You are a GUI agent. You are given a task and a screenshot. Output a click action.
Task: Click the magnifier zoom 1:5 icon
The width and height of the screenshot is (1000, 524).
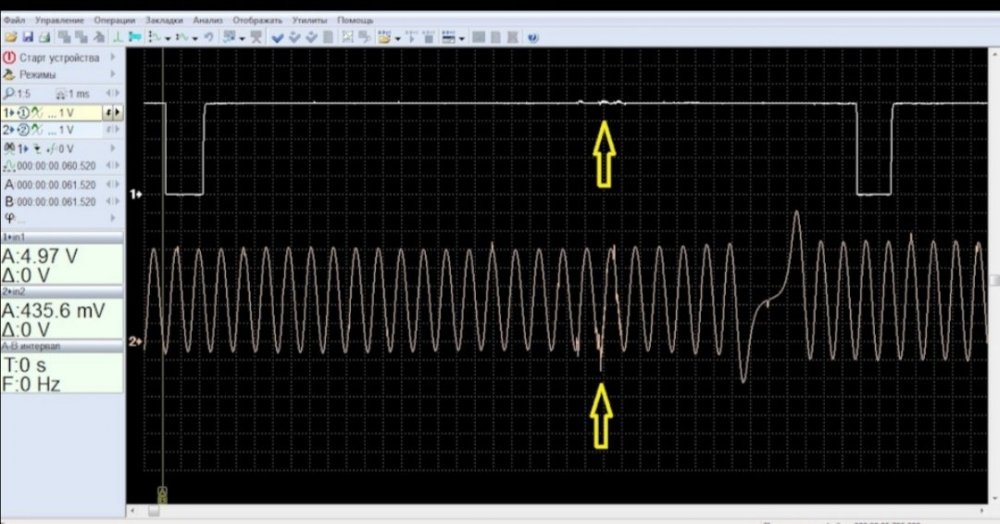tap(9, 93)
